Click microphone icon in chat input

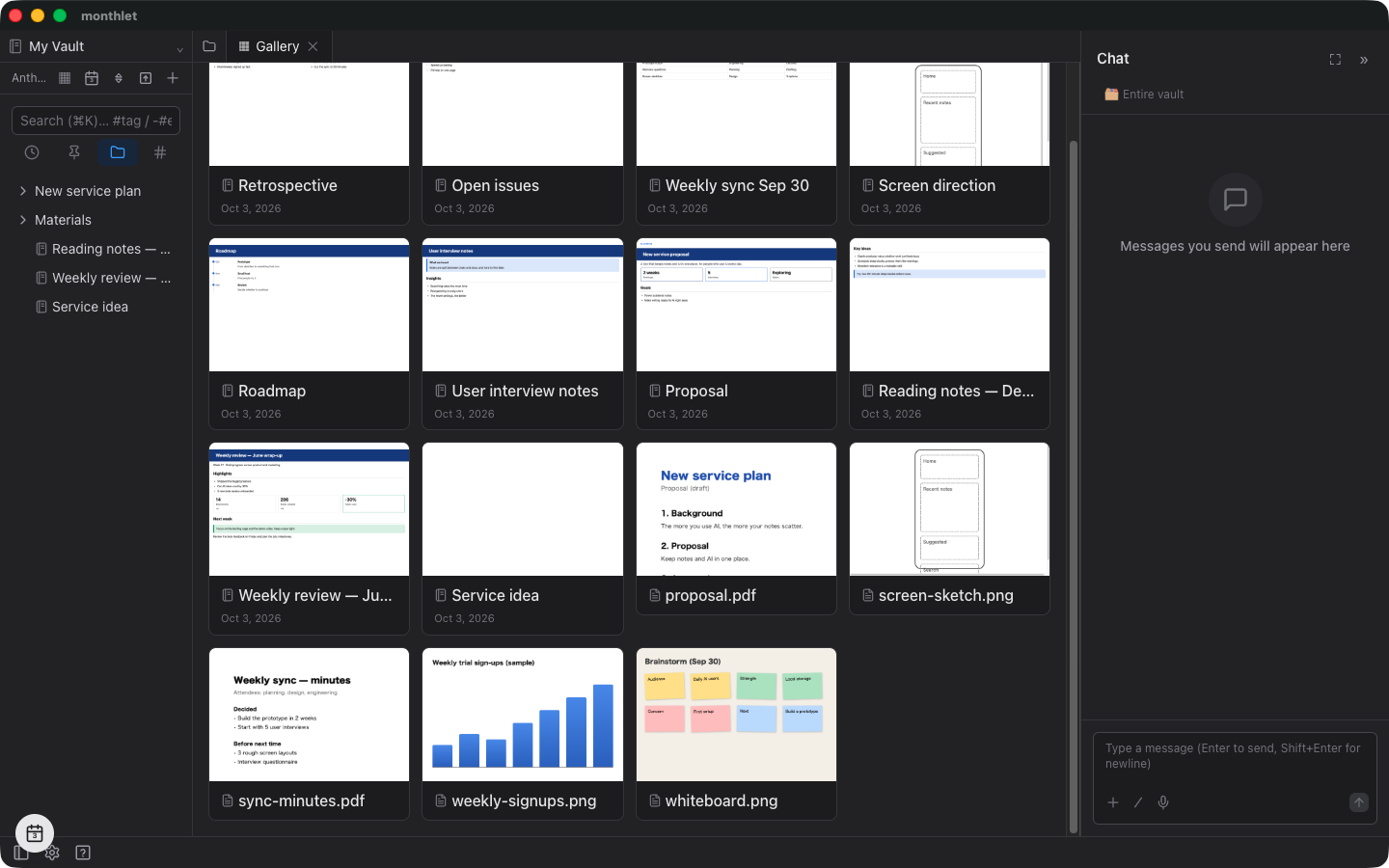click(1163, 802)
